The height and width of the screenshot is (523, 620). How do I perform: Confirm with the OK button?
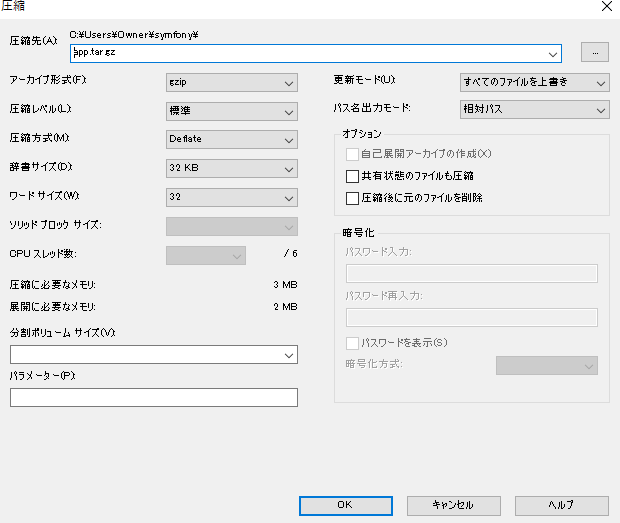click(346, 506)
